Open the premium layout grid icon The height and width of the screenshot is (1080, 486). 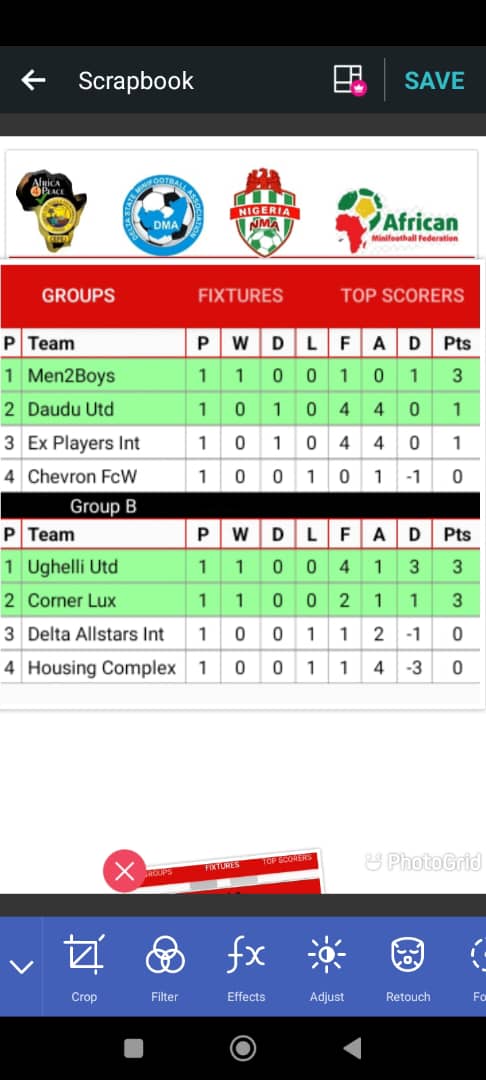click(x=350, y=80)
